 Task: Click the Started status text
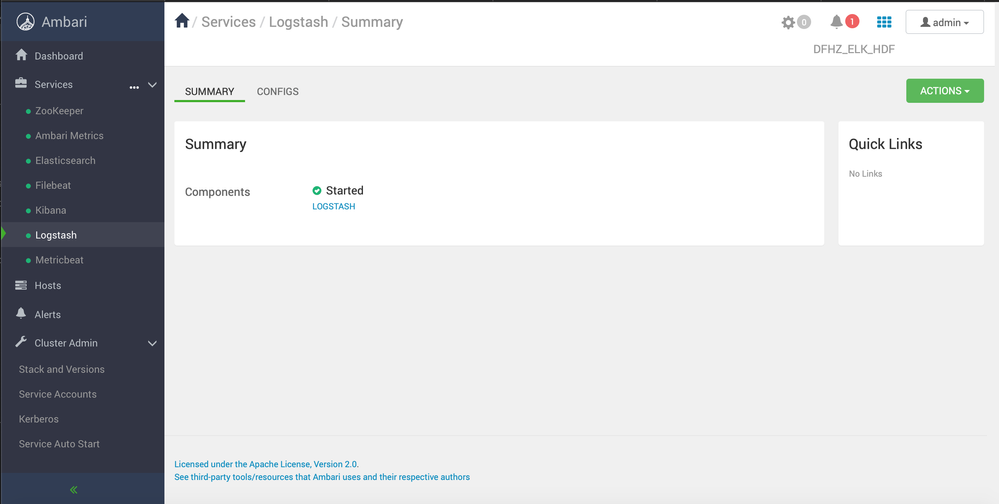click(x=345, y=191)
